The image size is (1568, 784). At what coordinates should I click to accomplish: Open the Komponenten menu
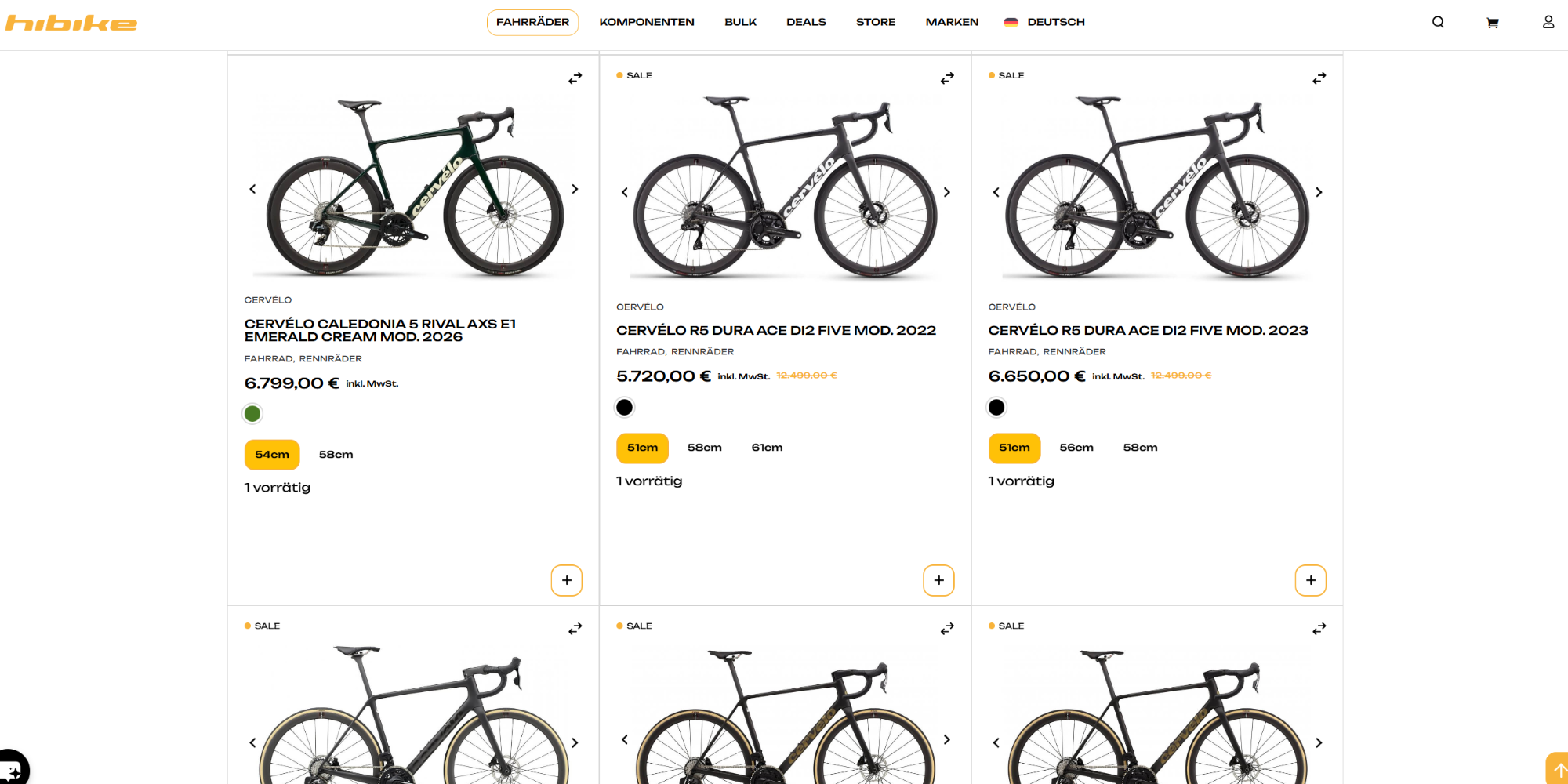pos(647,22)
